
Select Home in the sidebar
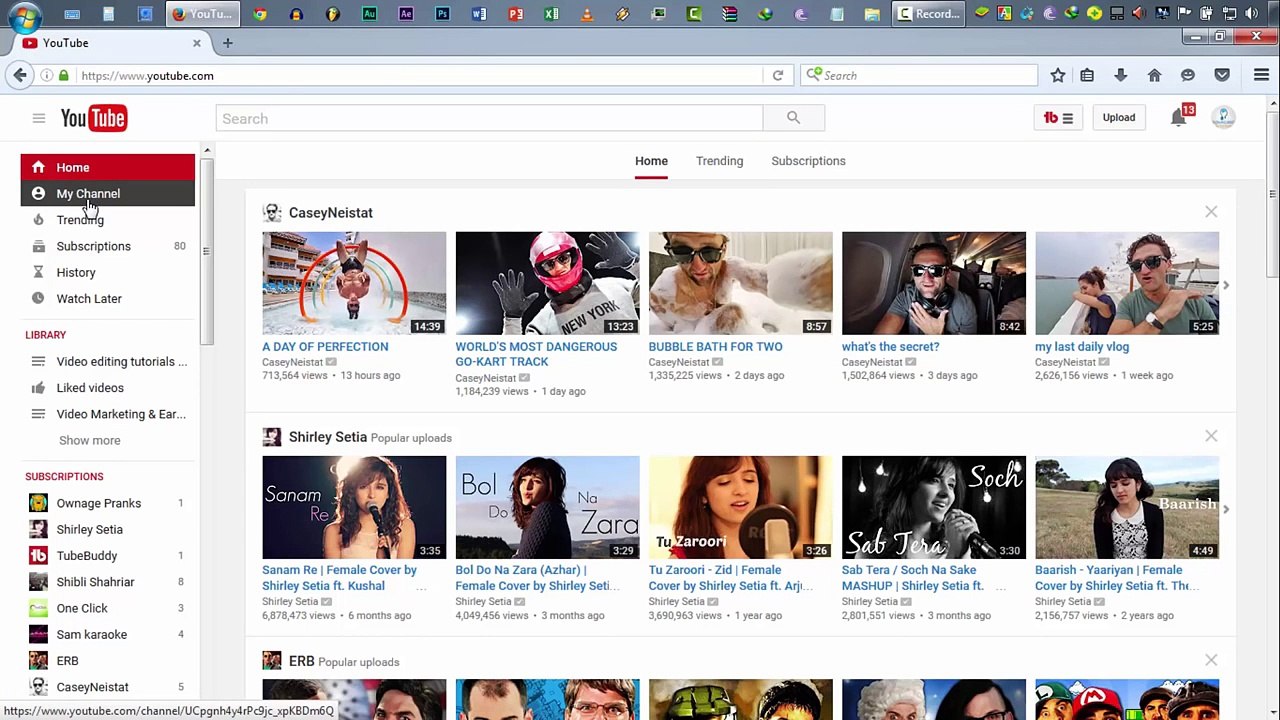[x=108, y=167]
